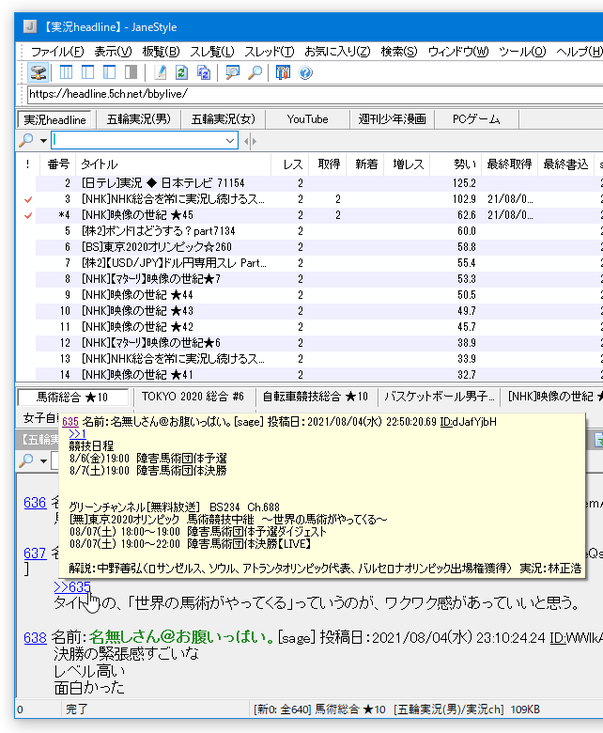Open the thread search speech-bubble icon
This screenshot has height=733, width=603.
[x=232, y=72]
